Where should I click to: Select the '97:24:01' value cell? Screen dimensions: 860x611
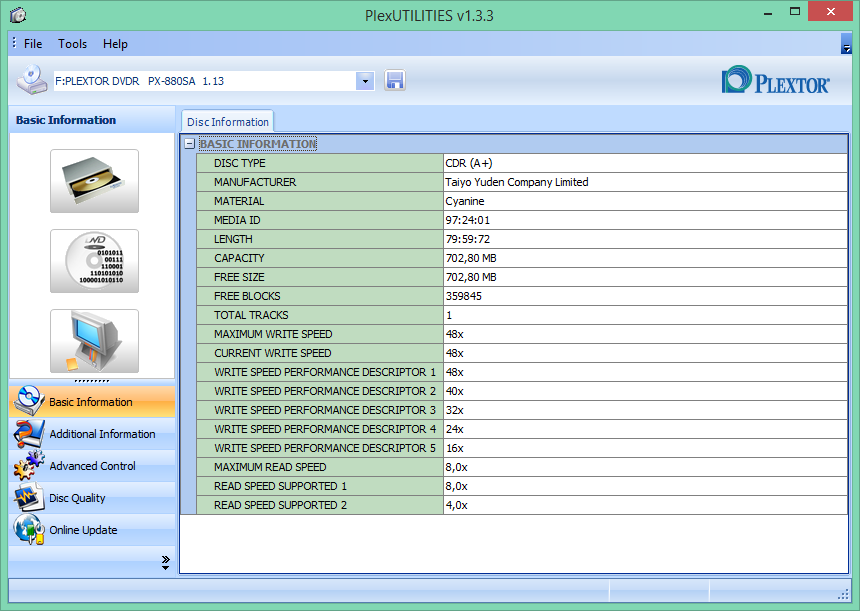(x=646, y=220)
